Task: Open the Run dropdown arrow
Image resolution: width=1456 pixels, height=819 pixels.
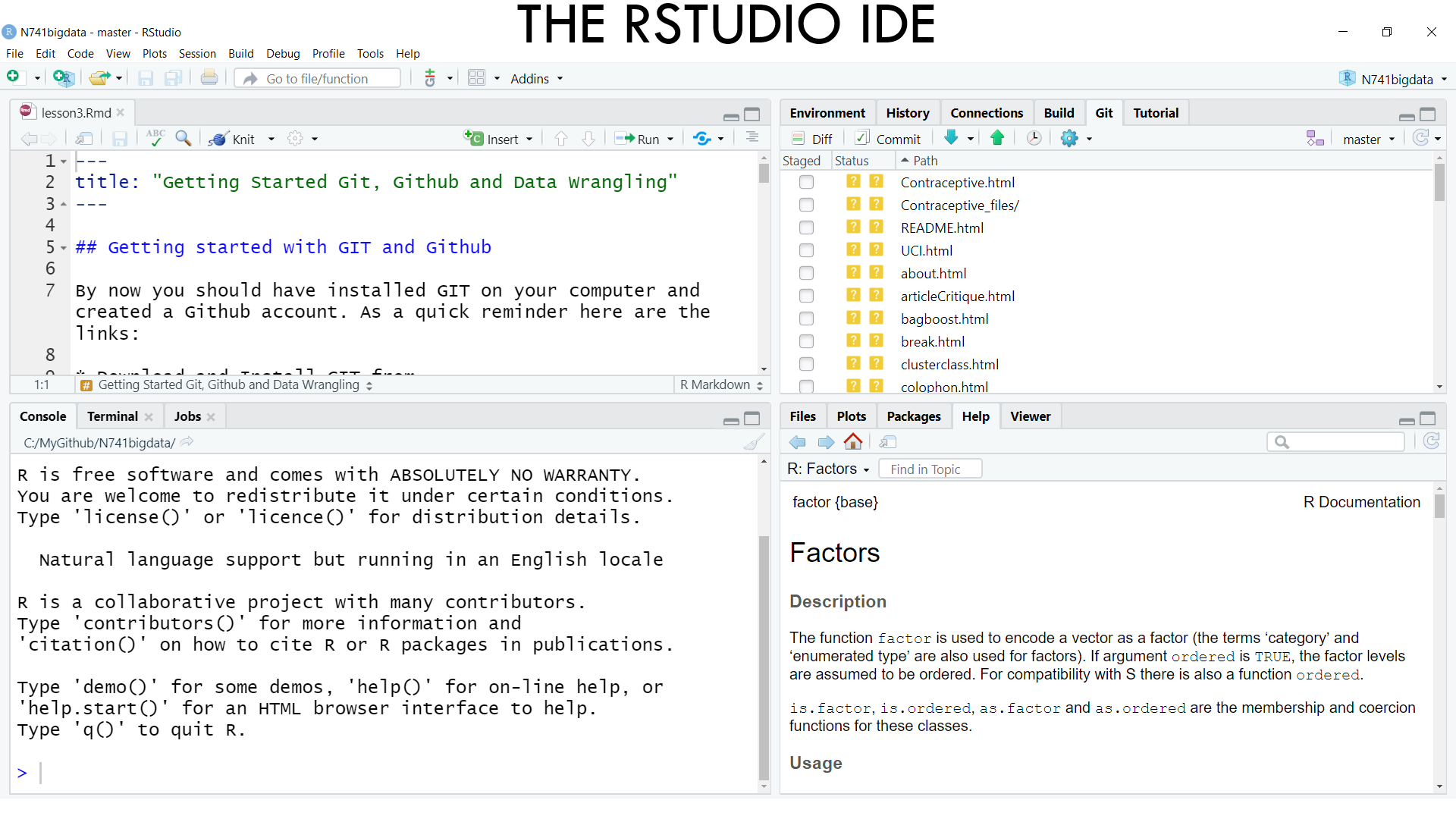Action: pyautogui.click(x=670, y=139)
